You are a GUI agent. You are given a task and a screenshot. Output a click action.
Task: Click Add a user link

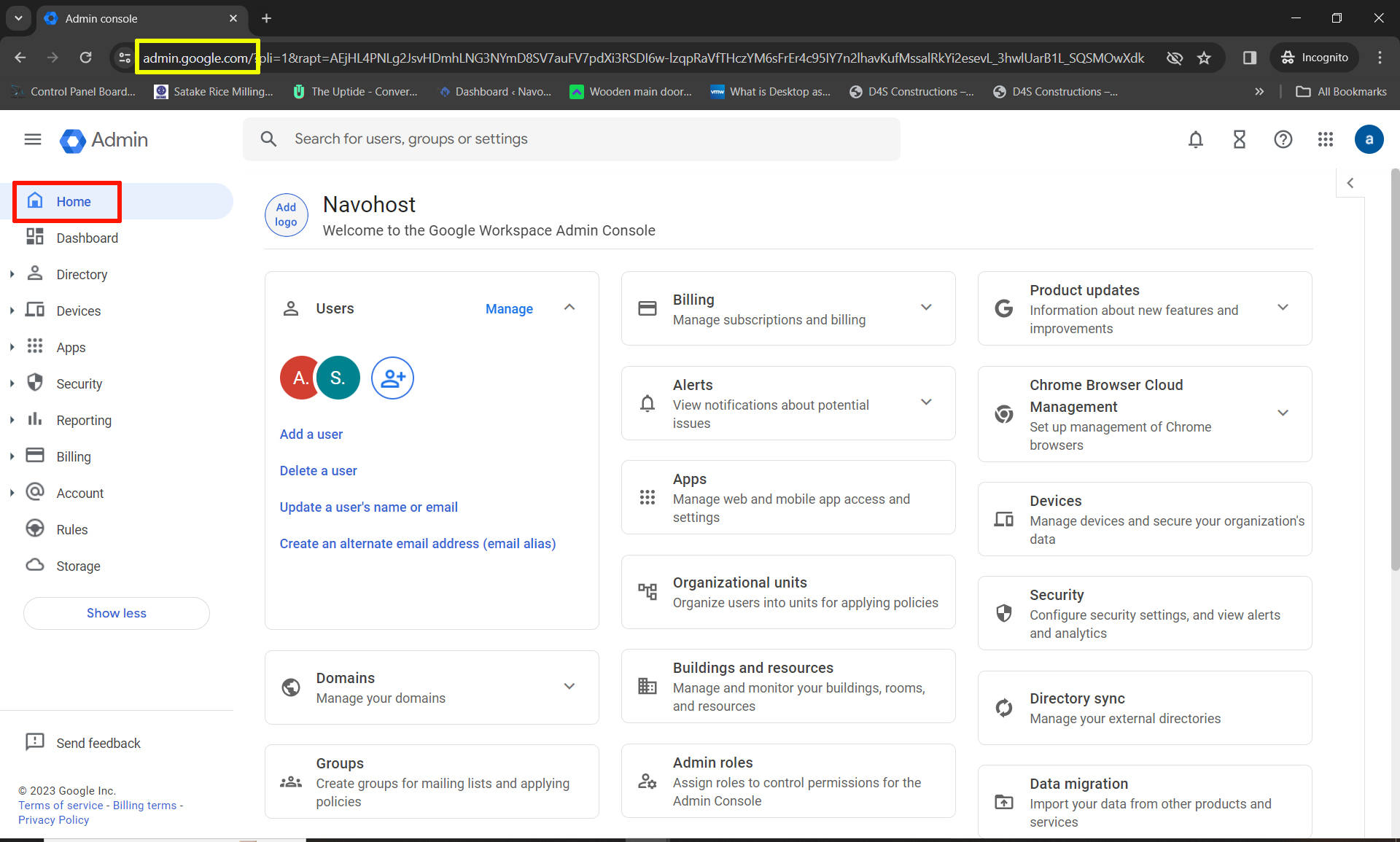(311, 434)
